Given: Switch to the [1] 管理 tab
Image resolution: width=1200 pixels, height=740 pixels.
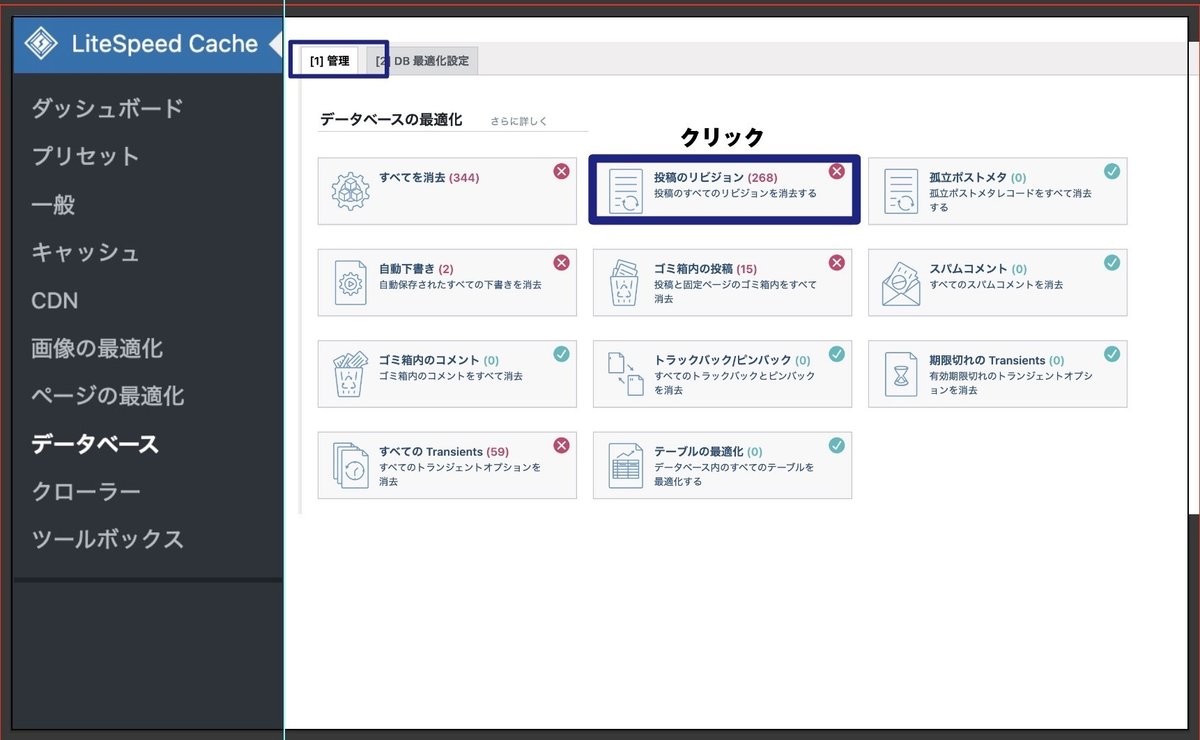Looking at the screenshot, I should click(330, 61).
